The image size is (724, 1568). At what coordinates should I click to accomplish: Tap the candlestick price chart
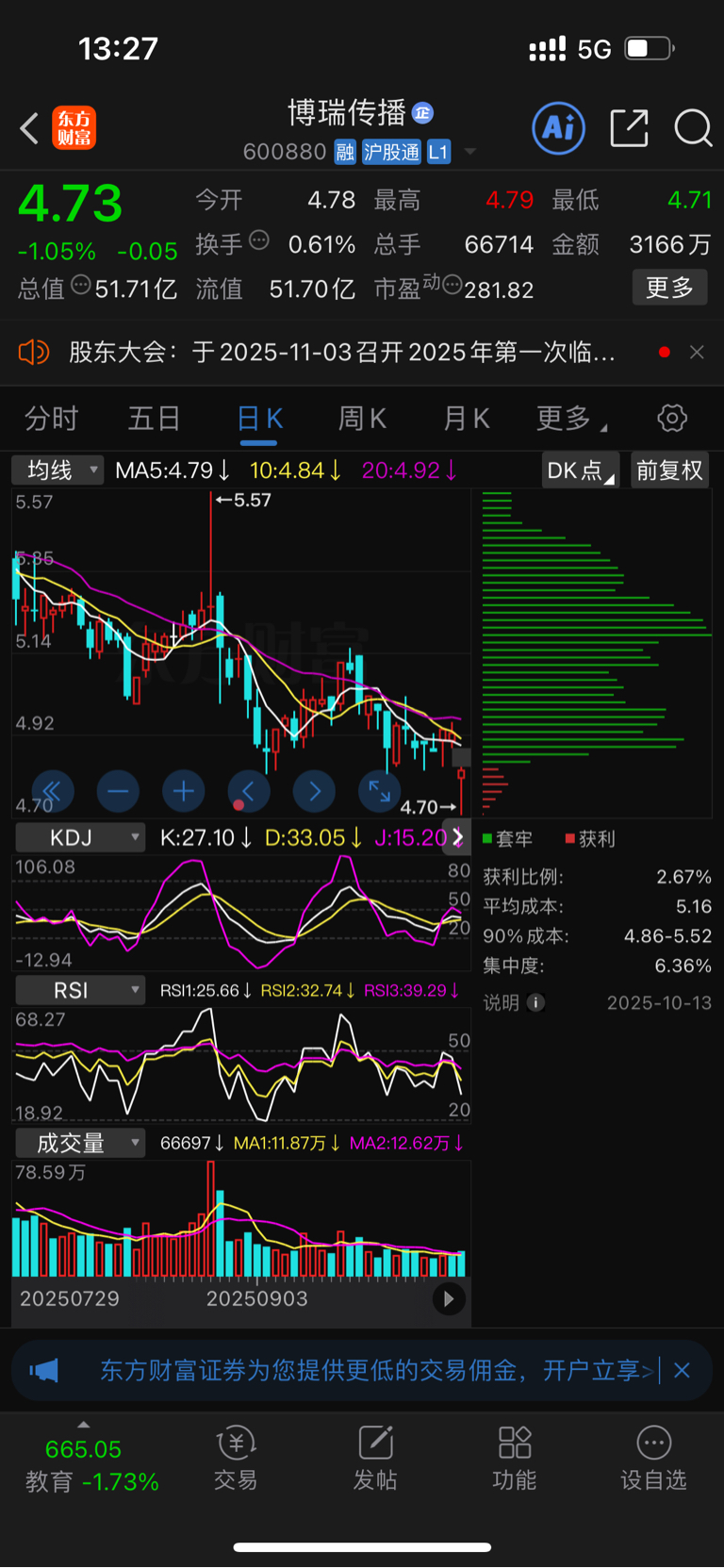(x=240, y=652)
